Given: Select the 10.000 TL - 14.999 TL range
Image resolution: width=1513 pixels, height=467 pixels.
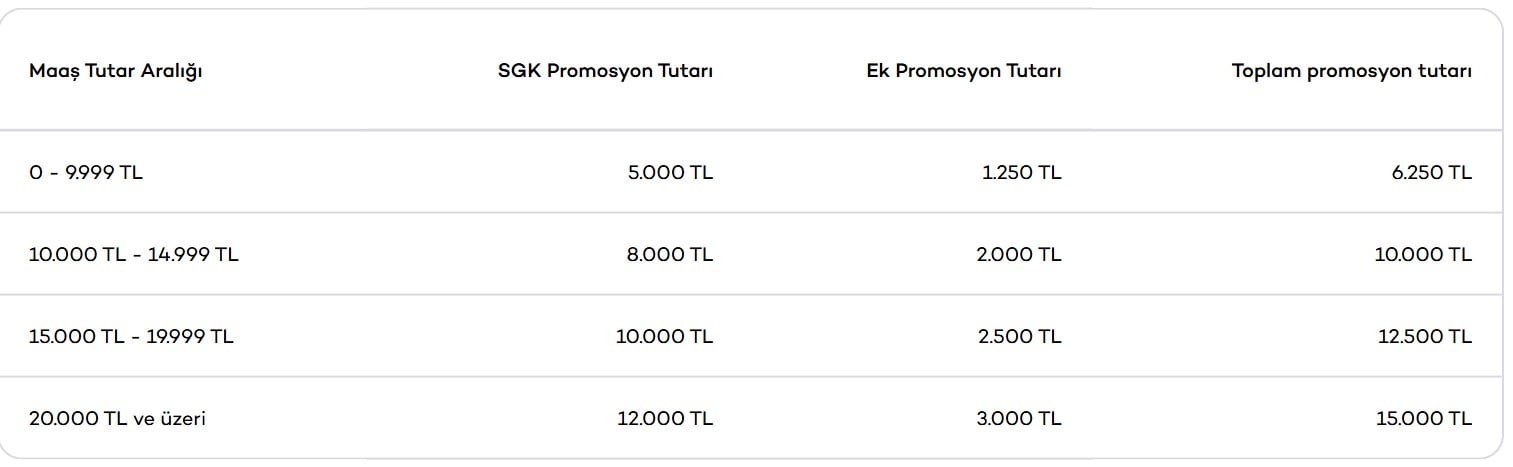Looking at the screenshot, I should [x=134, y=254].
